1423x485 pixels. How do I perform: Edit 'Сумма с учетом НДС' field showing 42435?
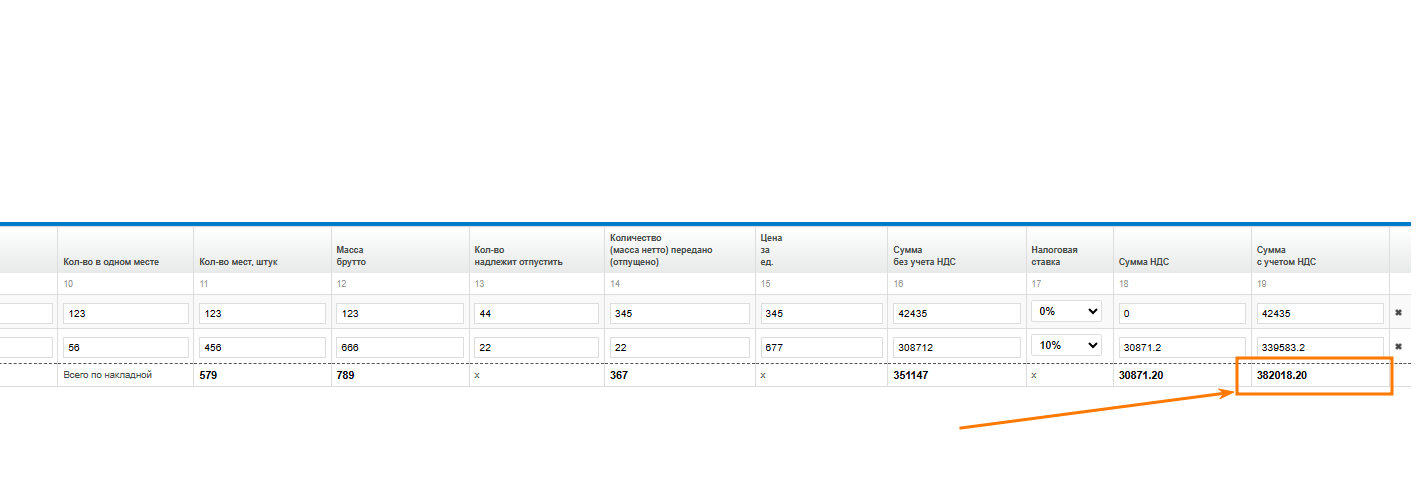point(1320,313)
